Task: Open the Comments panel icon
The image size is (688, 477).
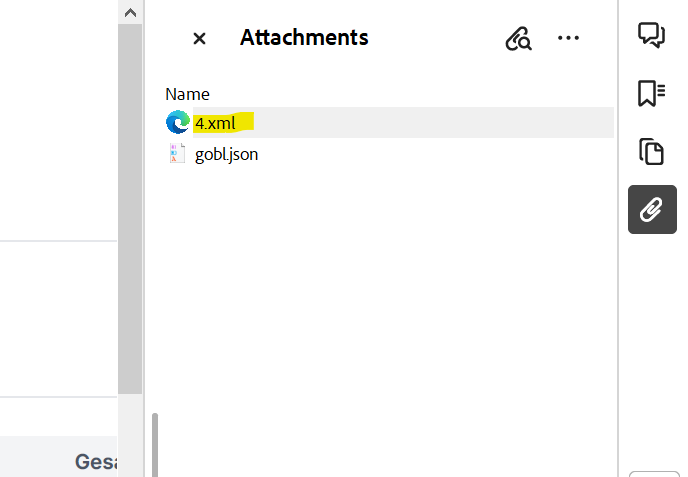Action: [652, 35]
